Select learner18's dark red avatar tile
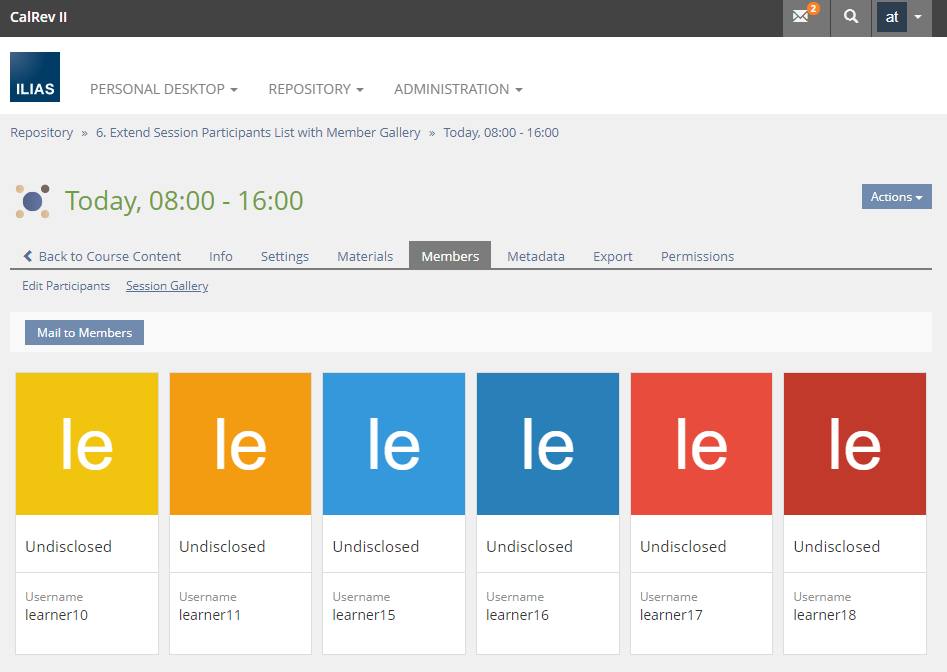 855,444
